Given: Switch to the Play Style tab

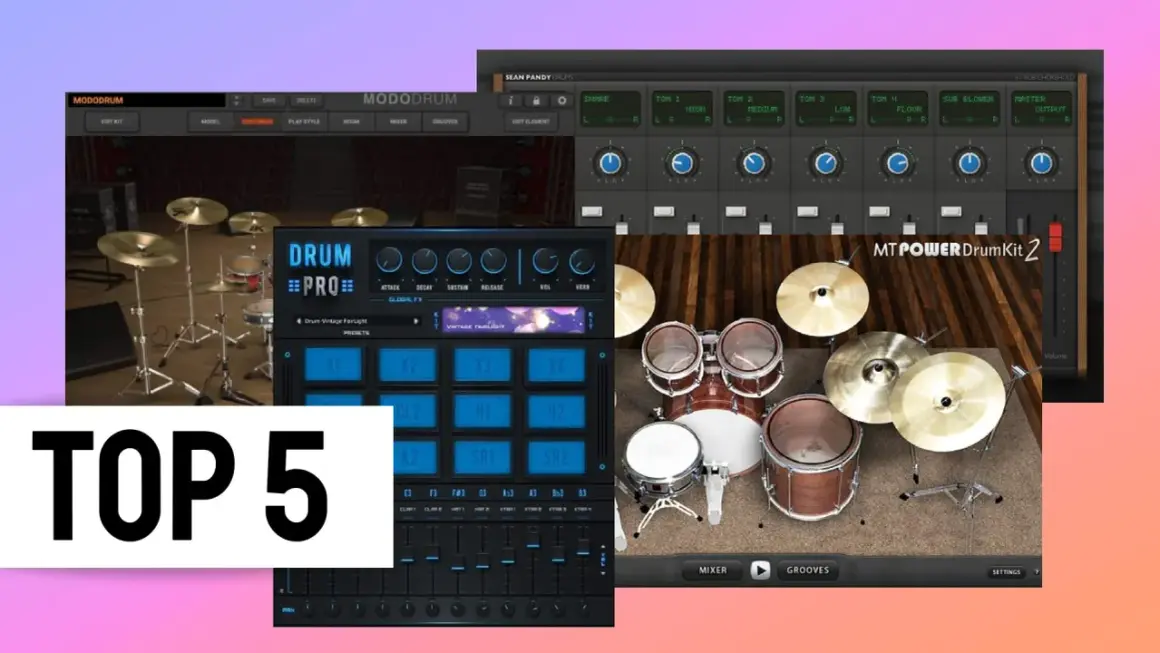Looking at the screenshot, I should [304, 121].
